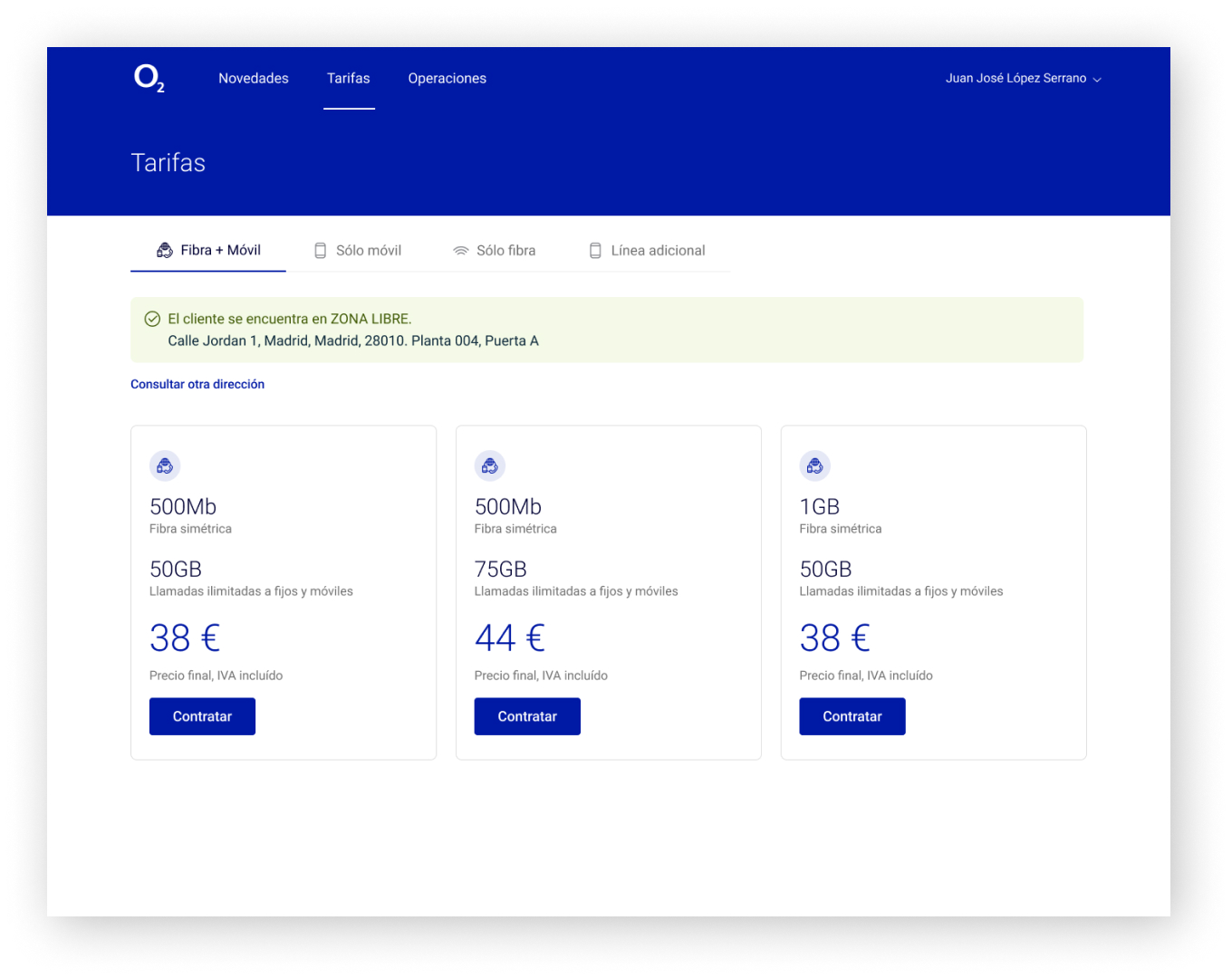Expand the Juan José López Serrano user menu

[x=1015, y=79]
